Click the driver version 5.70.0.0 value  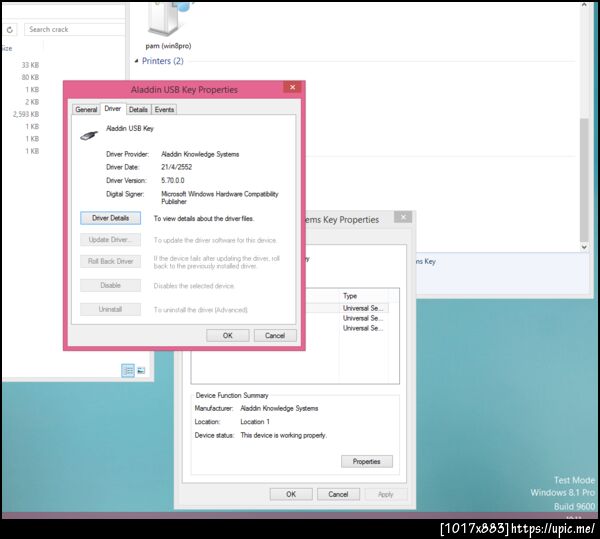[x=173, y=180]
